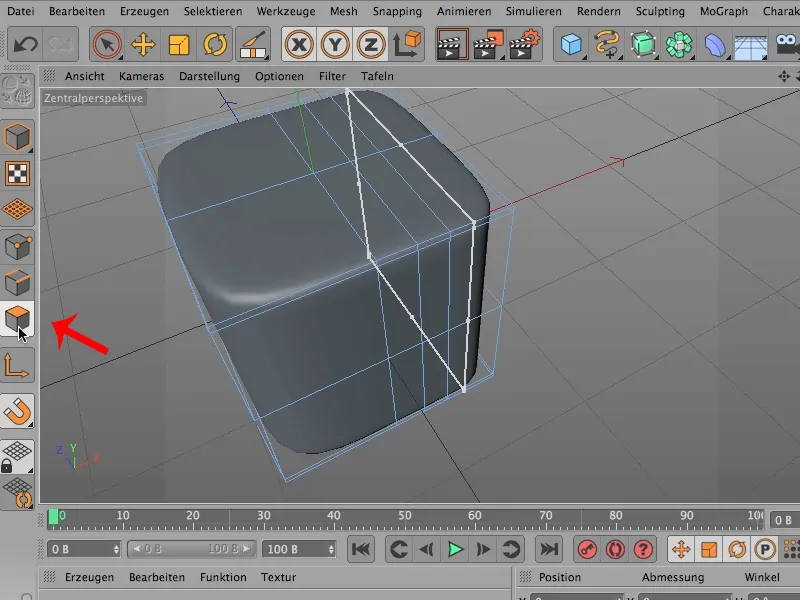Open viewport Tafeln menu
800x600 pixels.
click(x=377, y=76)
